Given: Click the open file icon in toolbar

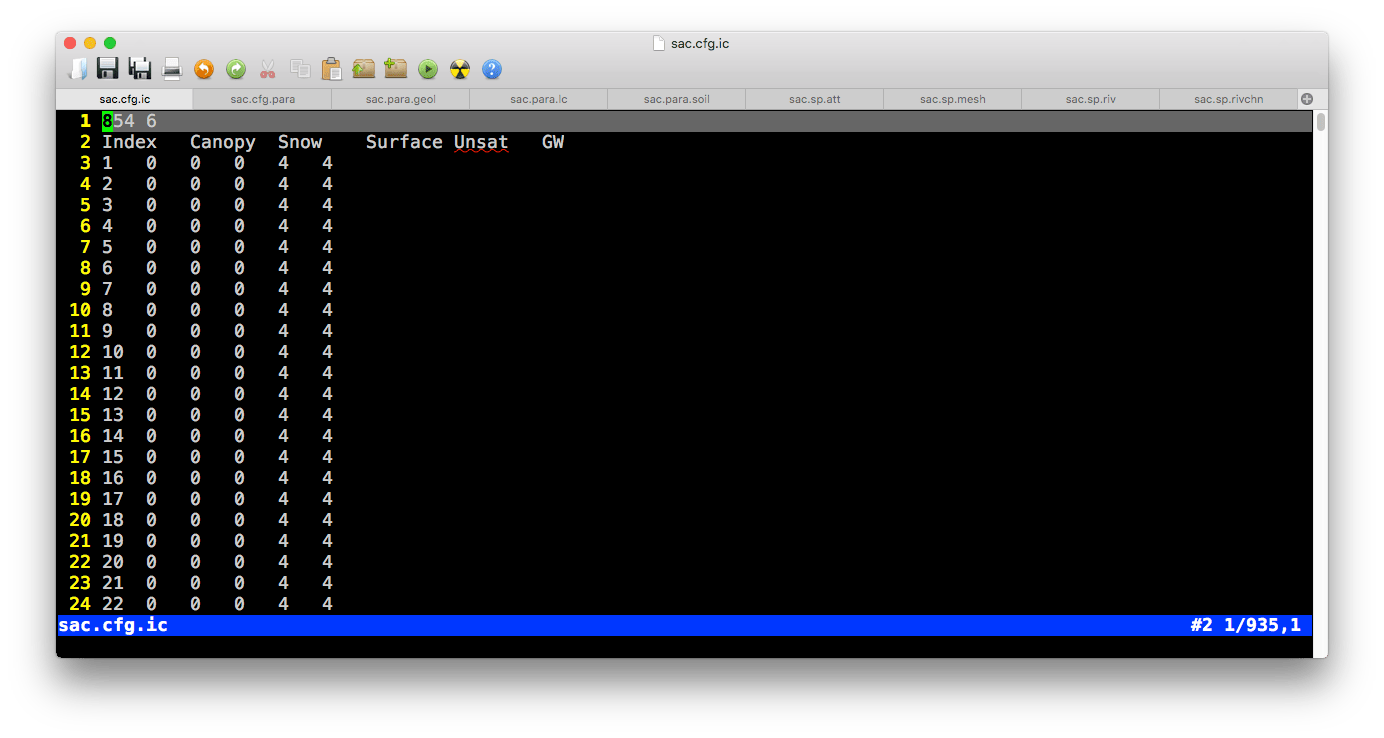Looking at the screenshot, I should tap(77, 69).
